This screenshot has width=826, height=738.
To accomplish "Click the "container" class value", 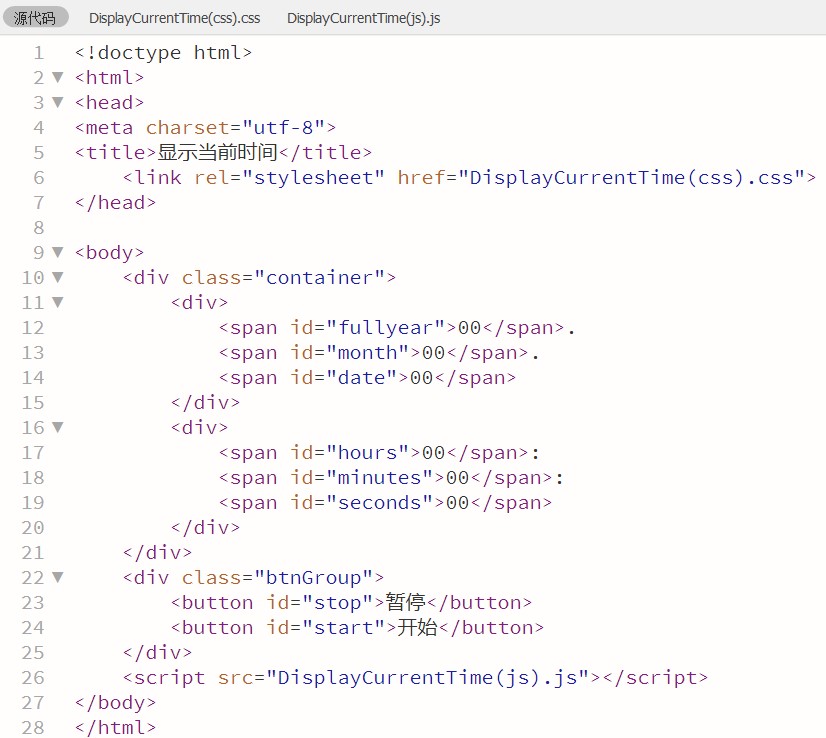I will (x=319, y=278).
